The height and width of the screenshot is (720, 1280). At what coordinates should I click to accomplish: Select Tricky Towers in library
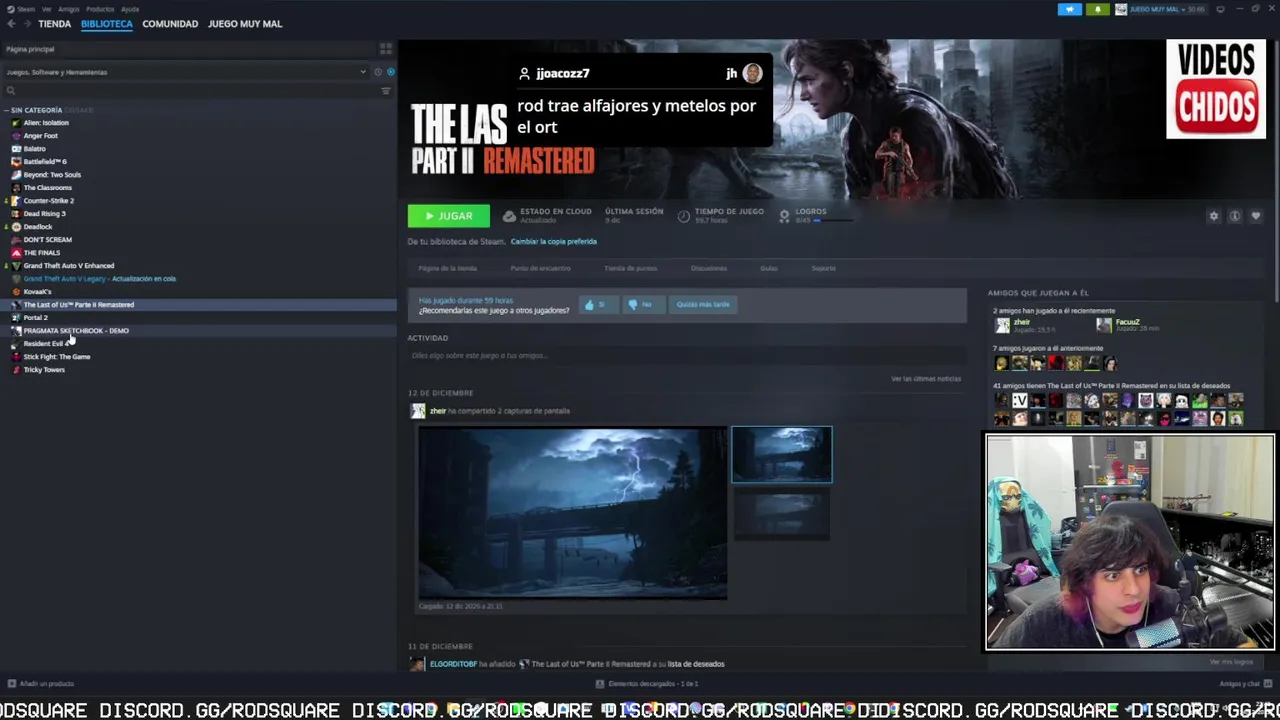(x=44, y=370)
